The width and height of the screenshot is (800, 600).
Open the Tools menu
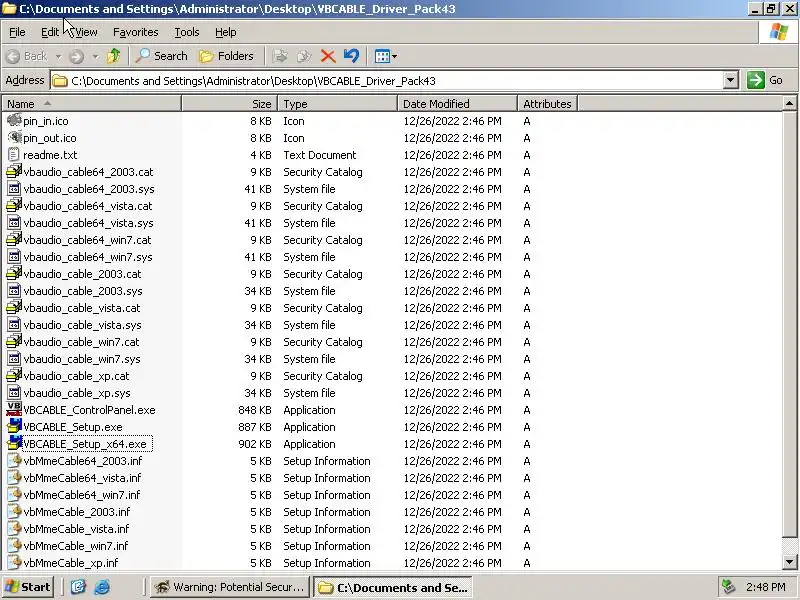[x=187, y=32]
